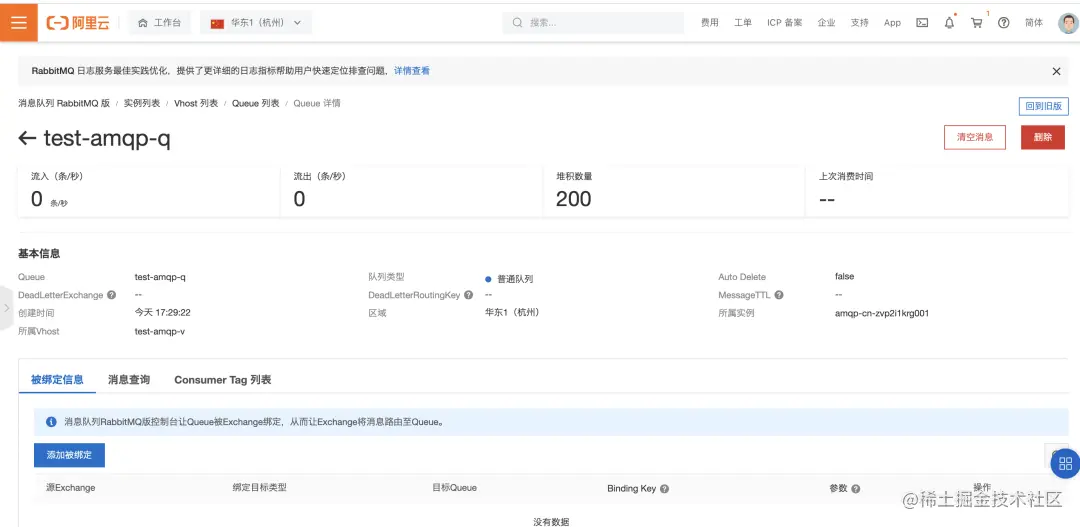This screenshot has width=1080, height=527.
Task: Open the 工单 ticket menu
Action: (x=742, y=23)
